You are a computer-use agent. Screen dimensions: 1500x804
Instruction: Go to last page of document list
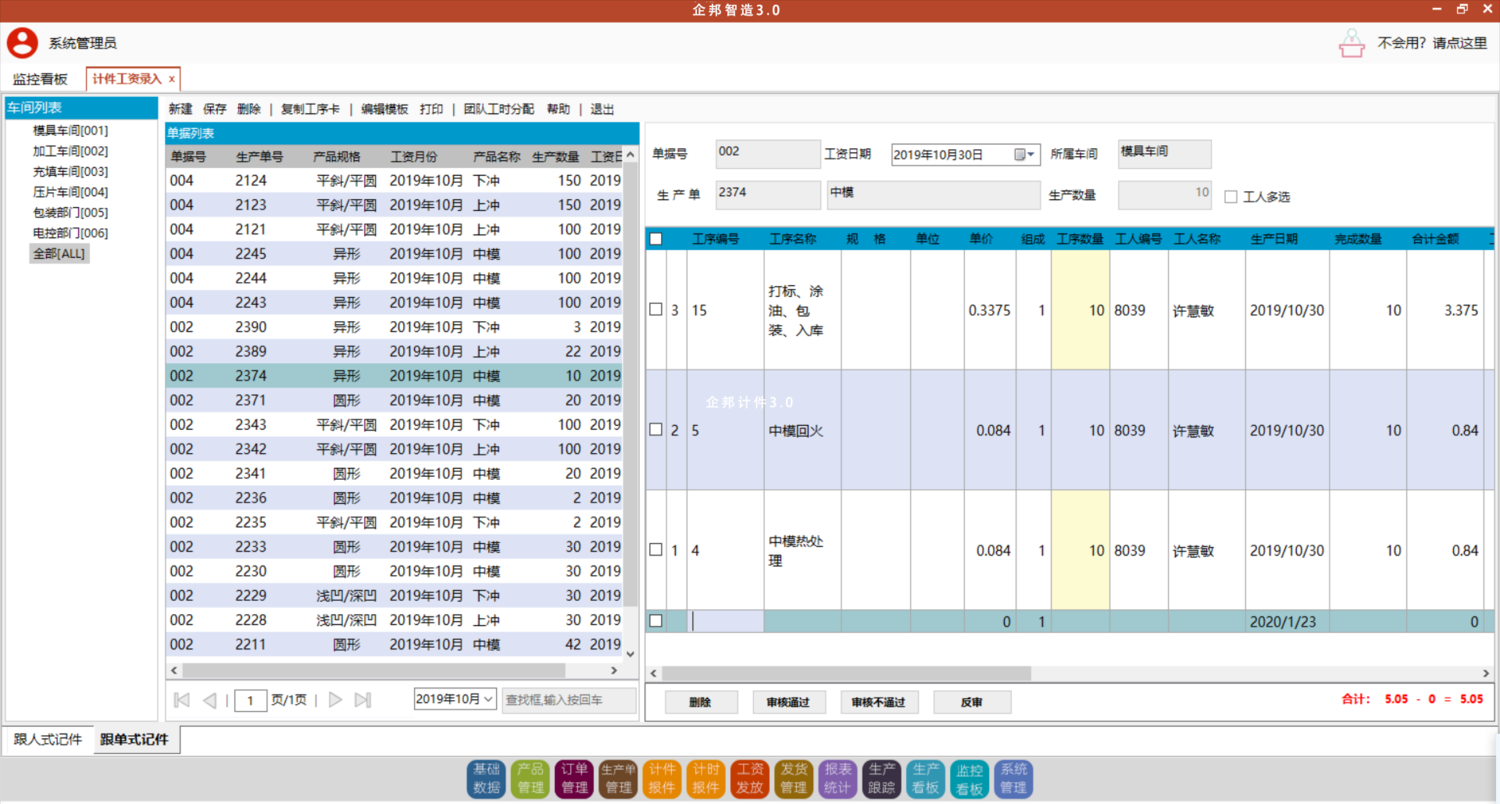coord(363,700)
